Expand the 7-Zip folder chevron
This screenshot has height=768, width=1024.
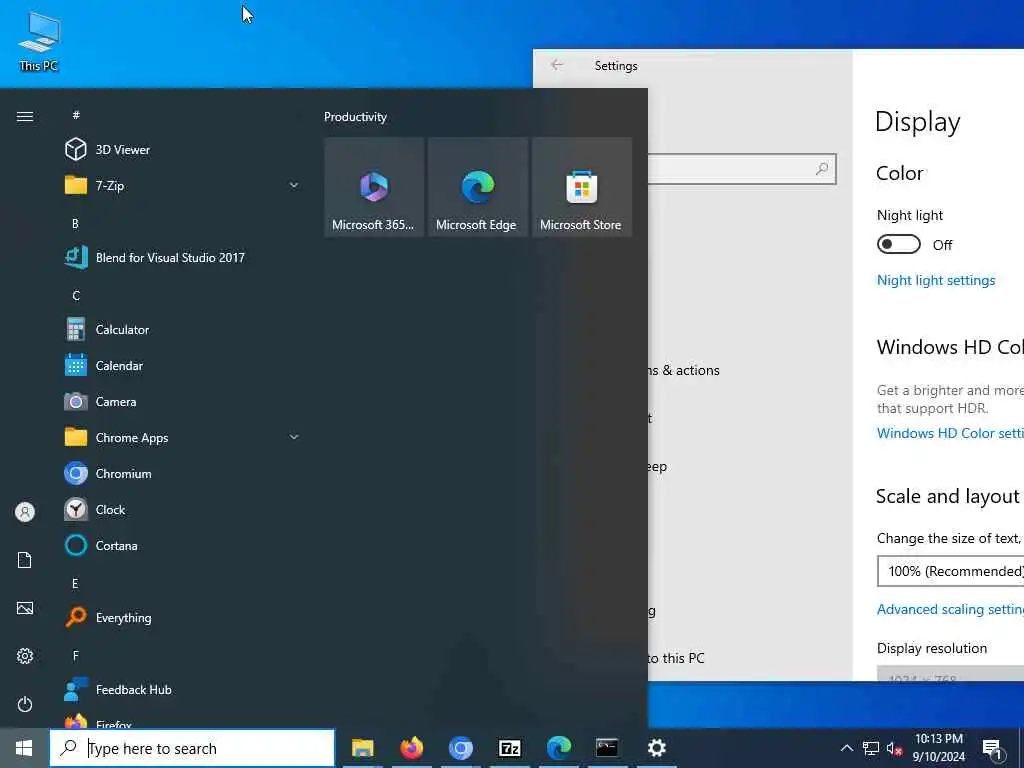point(294,185)
